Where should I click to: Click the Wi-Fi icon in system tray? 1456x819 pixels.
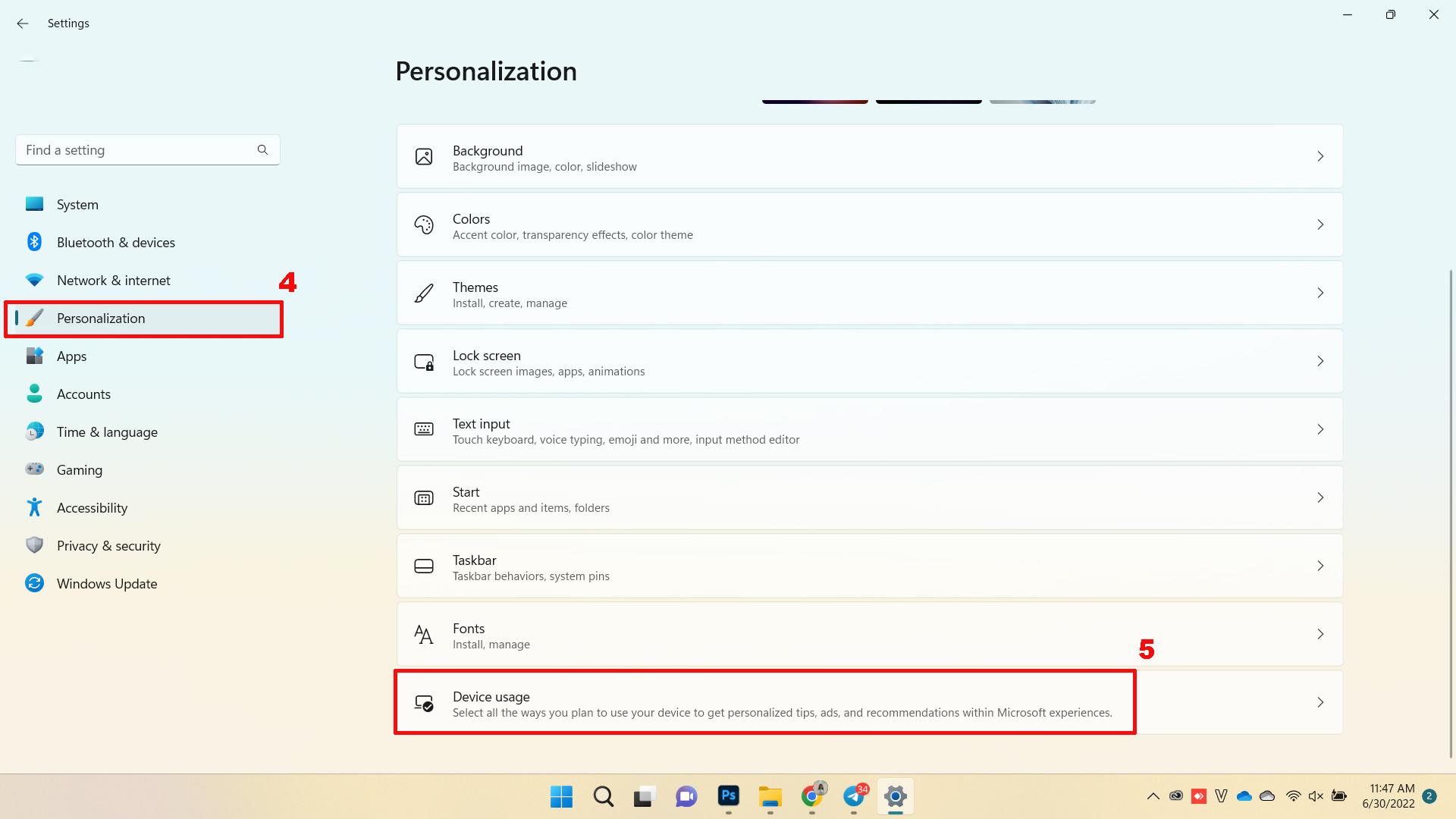[1294, 796]
